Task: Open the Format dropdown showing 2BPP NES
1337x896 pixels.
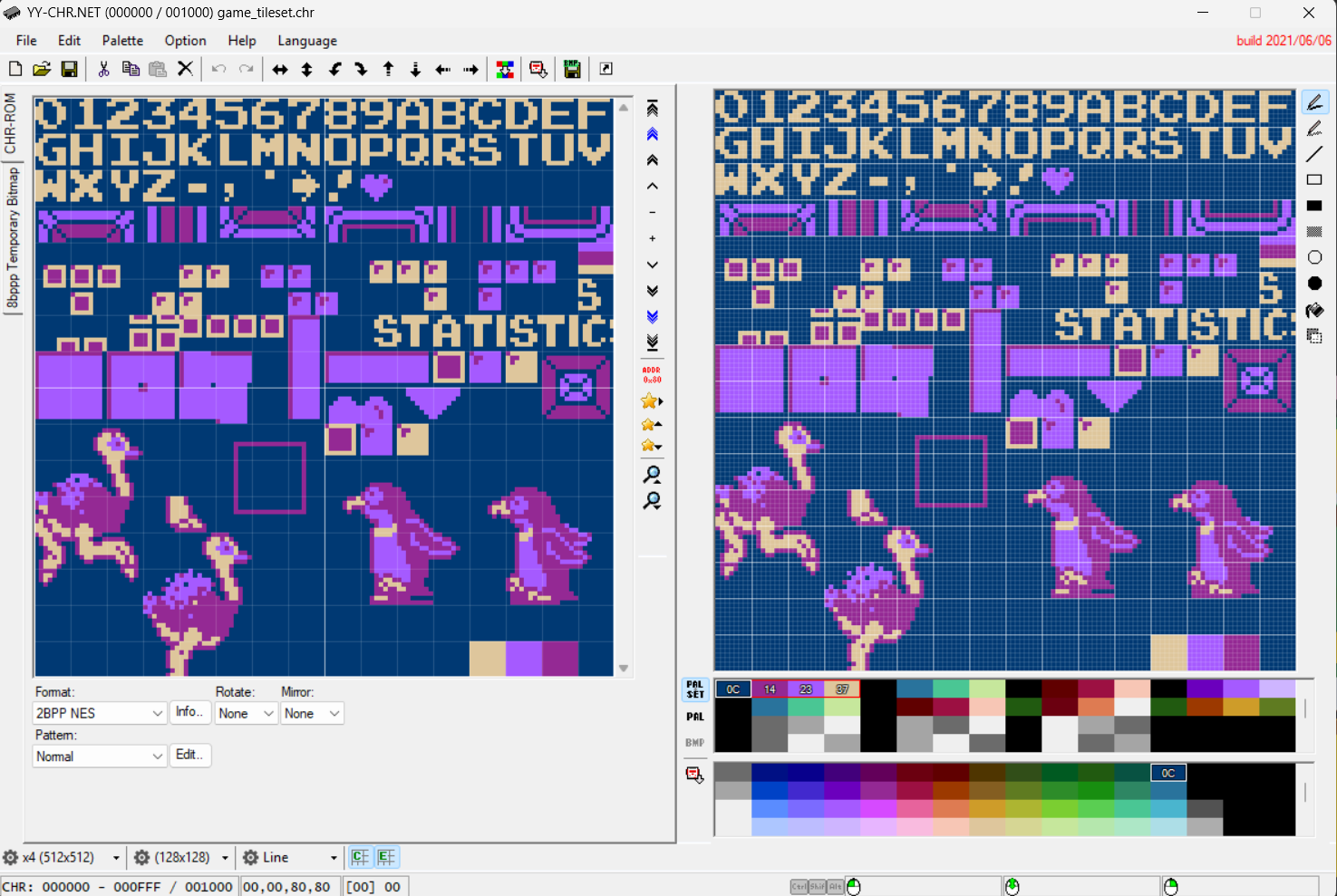Action: coord(100,713)
